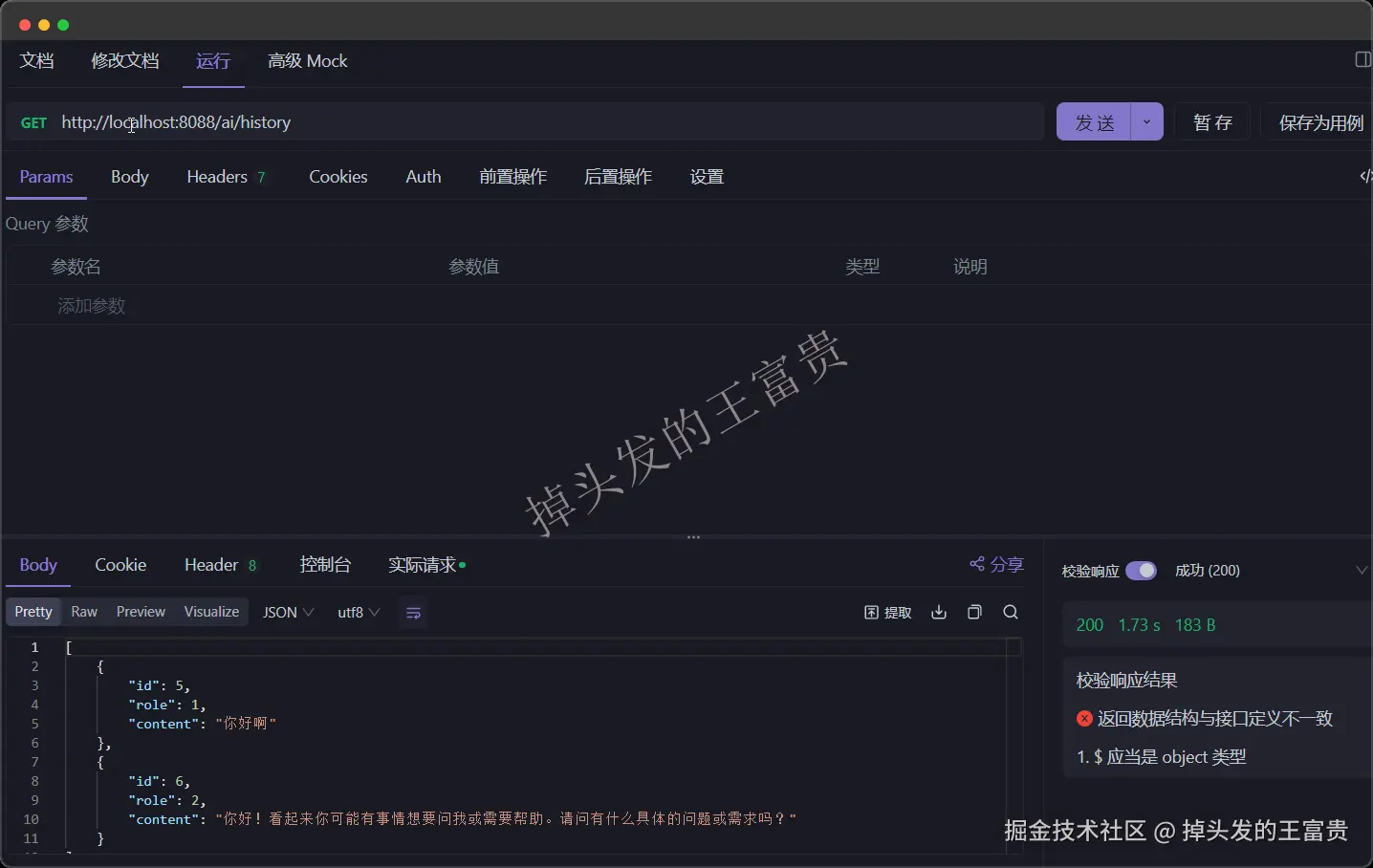Screen dimensions: 1373x868
Task: Open the 前置操作 tab
Action: click(513, 177)
